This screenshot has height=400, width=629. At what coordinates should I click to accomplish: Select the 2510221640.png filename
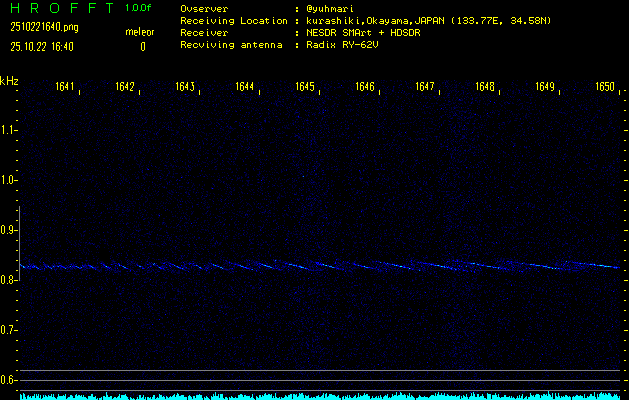46,27
